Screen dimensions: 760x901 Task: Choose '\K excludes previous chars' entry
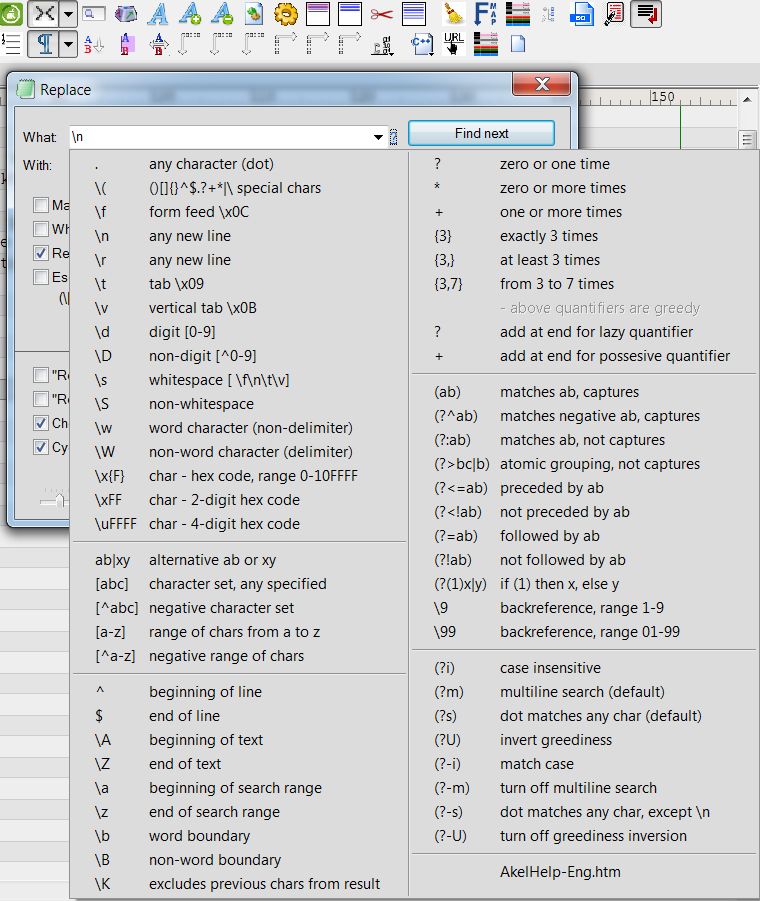(239, 884)
